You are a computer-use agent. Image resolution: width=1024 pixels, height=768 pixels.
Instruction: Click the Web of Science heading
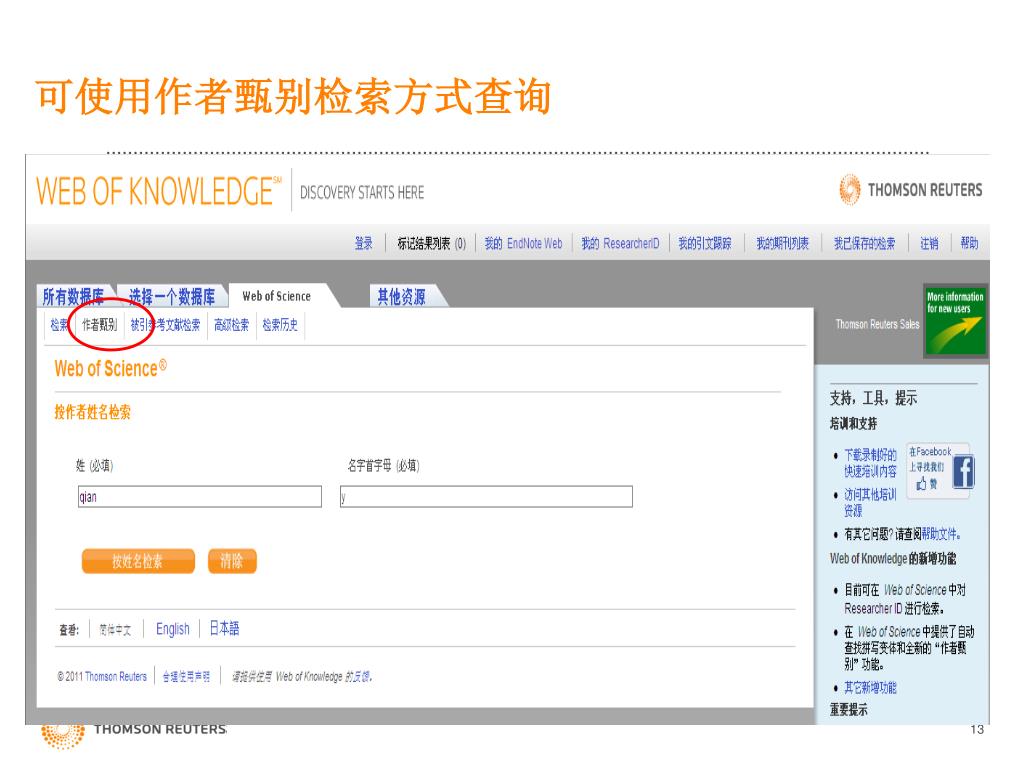110,368
